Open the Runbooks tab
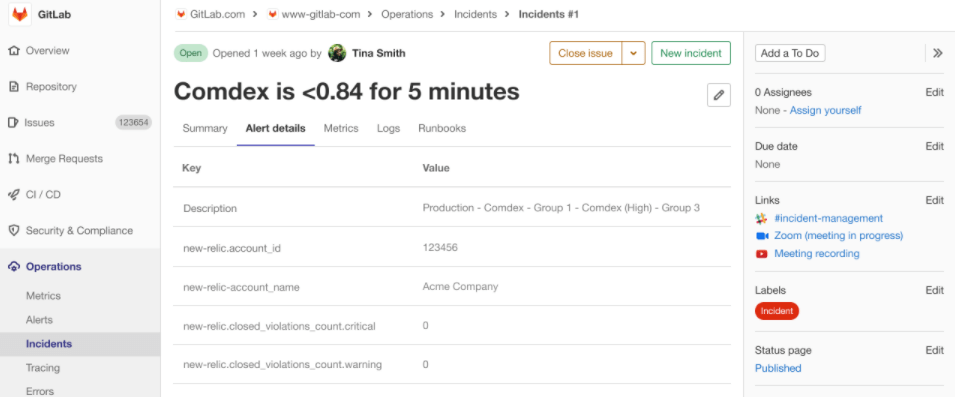This screenshot has height=397, width=955. coord(442,128)
